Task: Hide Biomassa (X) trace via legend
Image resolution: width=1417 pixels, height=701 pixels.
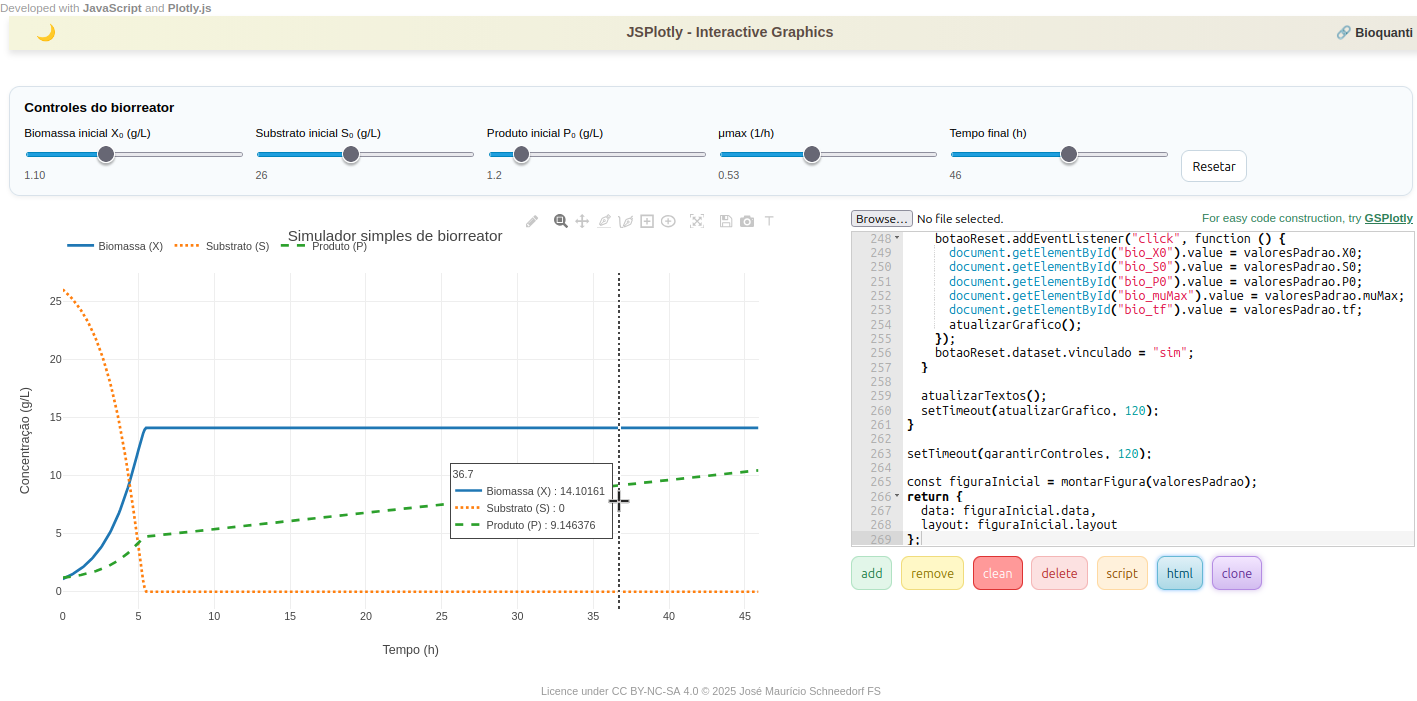Action: (x=130, y=246)
